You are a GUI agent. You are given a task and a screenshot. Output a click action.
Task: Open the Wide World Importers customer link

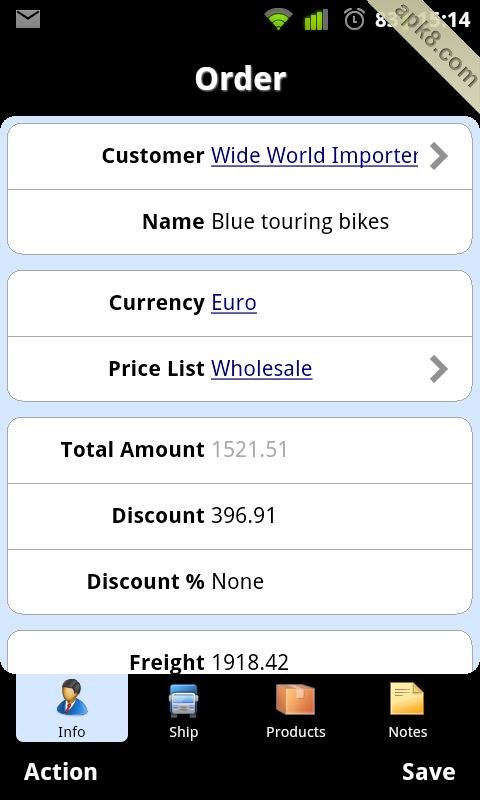[314, 155]
